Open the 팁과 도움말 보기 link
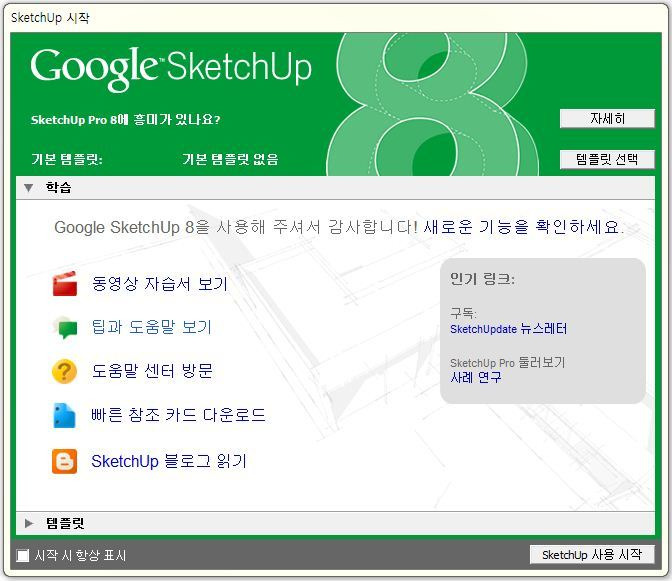 [x=152, y=327]
